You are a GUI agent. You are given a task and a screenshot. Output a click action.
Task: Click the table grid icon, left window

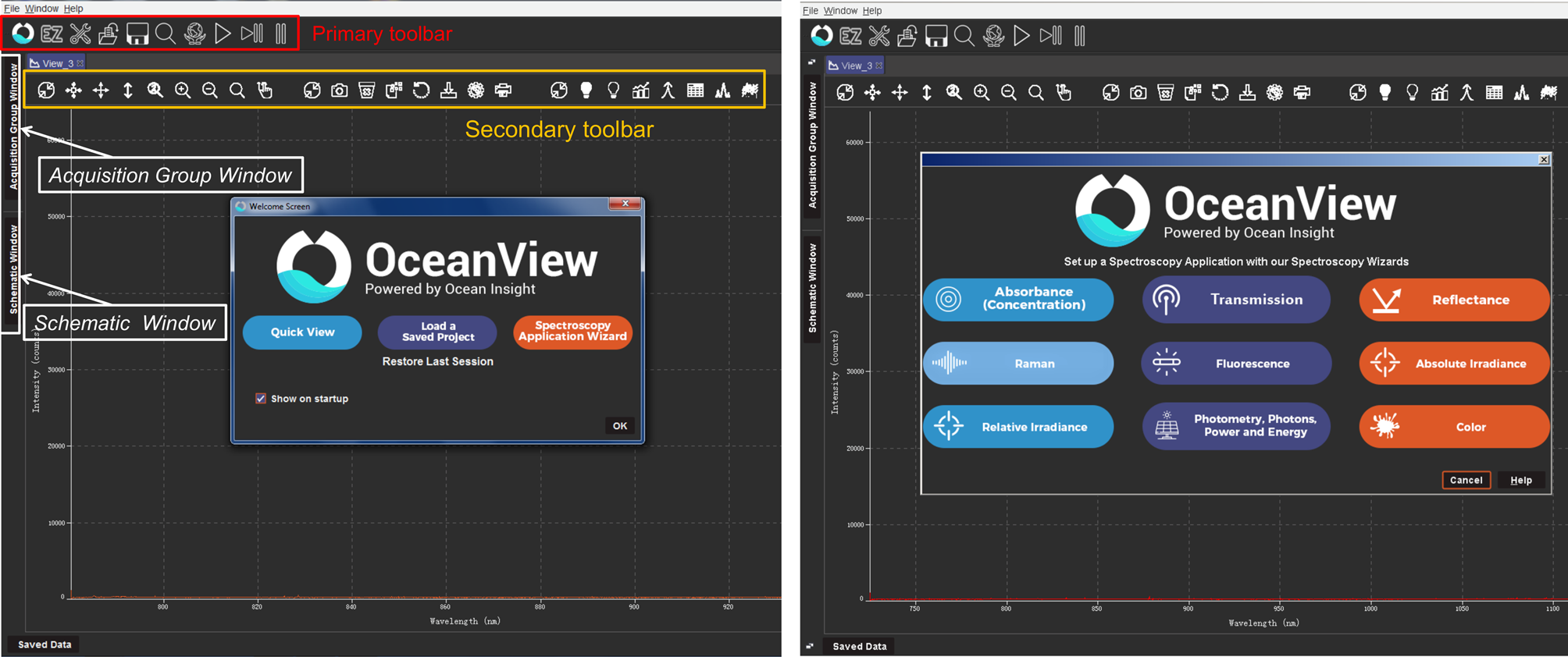tap(696, 91)
